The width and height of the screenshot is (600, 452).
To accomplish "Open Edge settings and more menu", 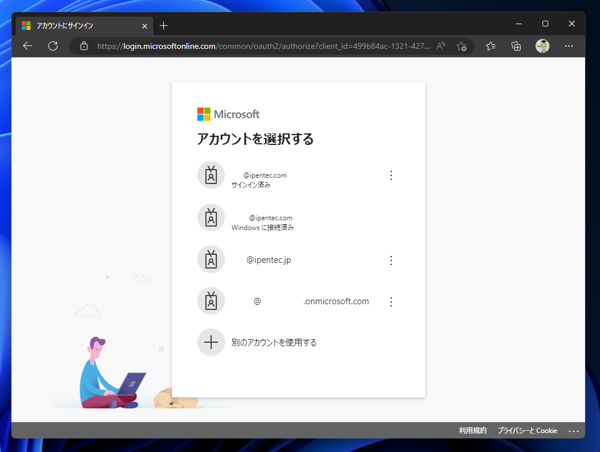I will pyautogui.click(x=569, y=46).
